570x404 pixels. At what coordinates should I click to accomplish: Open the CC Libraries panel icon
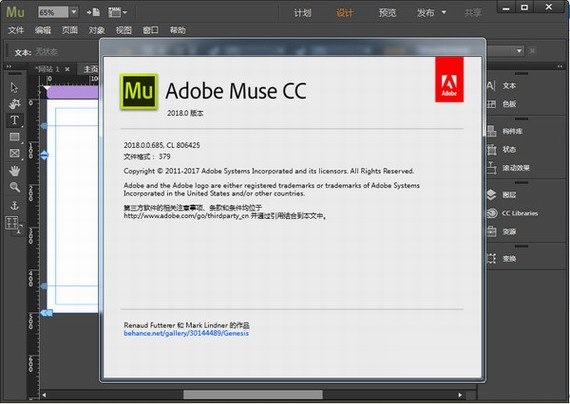click(x=491, y=213)
